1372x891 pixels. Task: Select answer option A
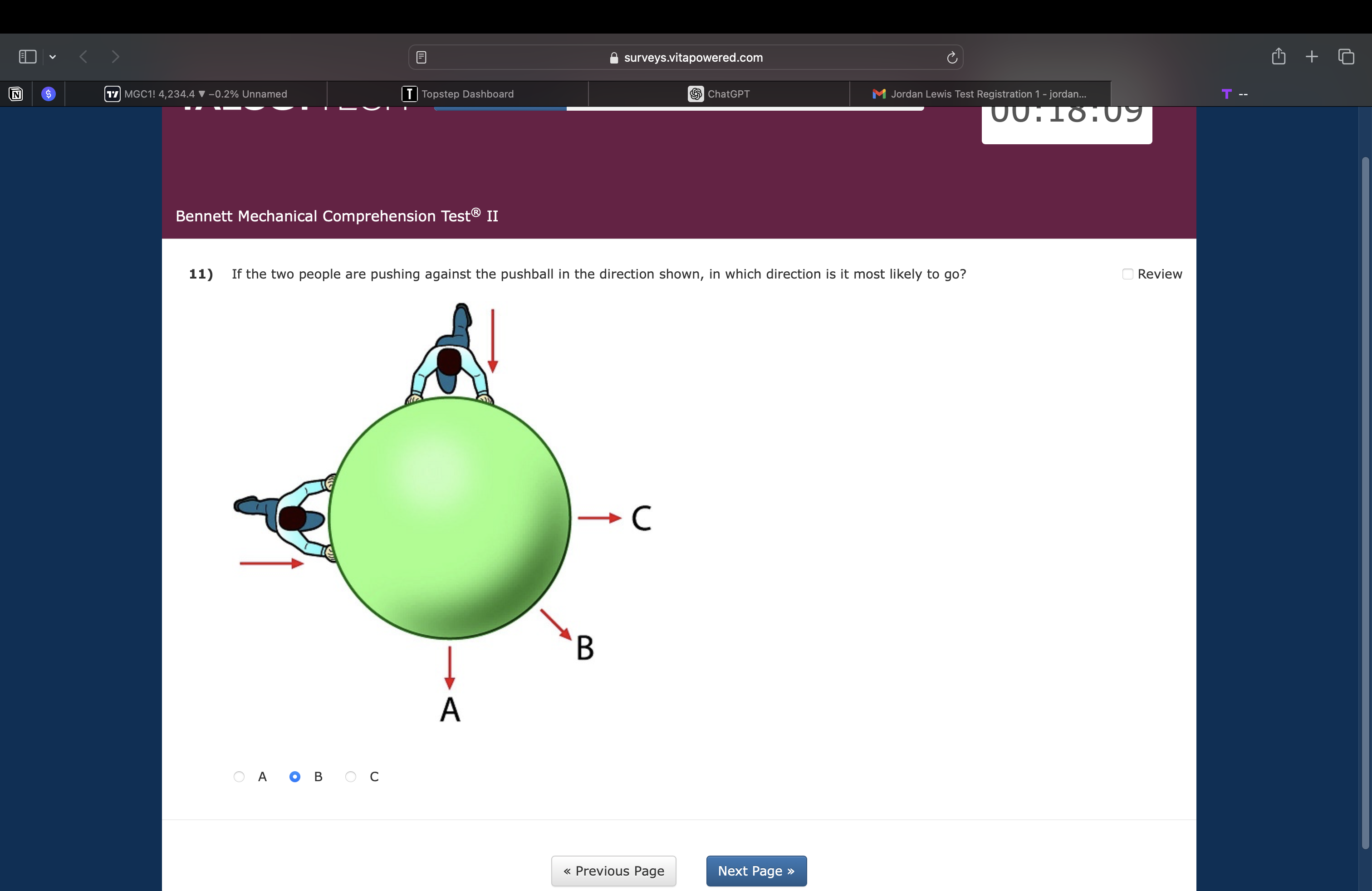pos(239,776)
